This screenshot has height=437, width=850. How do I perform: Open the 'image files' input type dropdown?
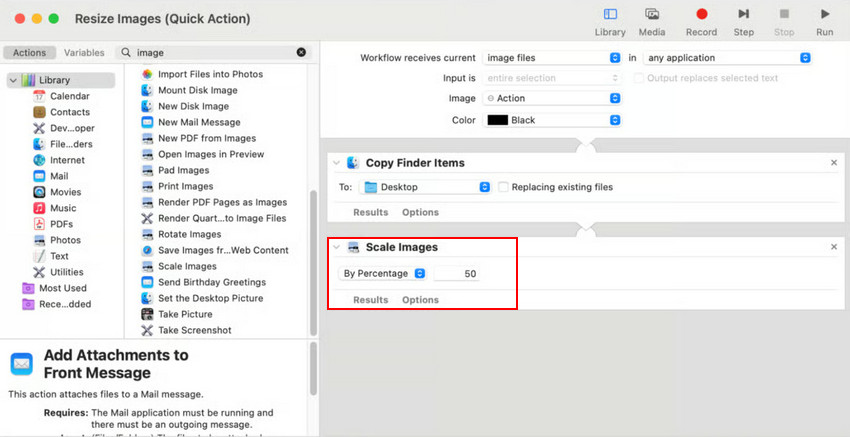551,57
